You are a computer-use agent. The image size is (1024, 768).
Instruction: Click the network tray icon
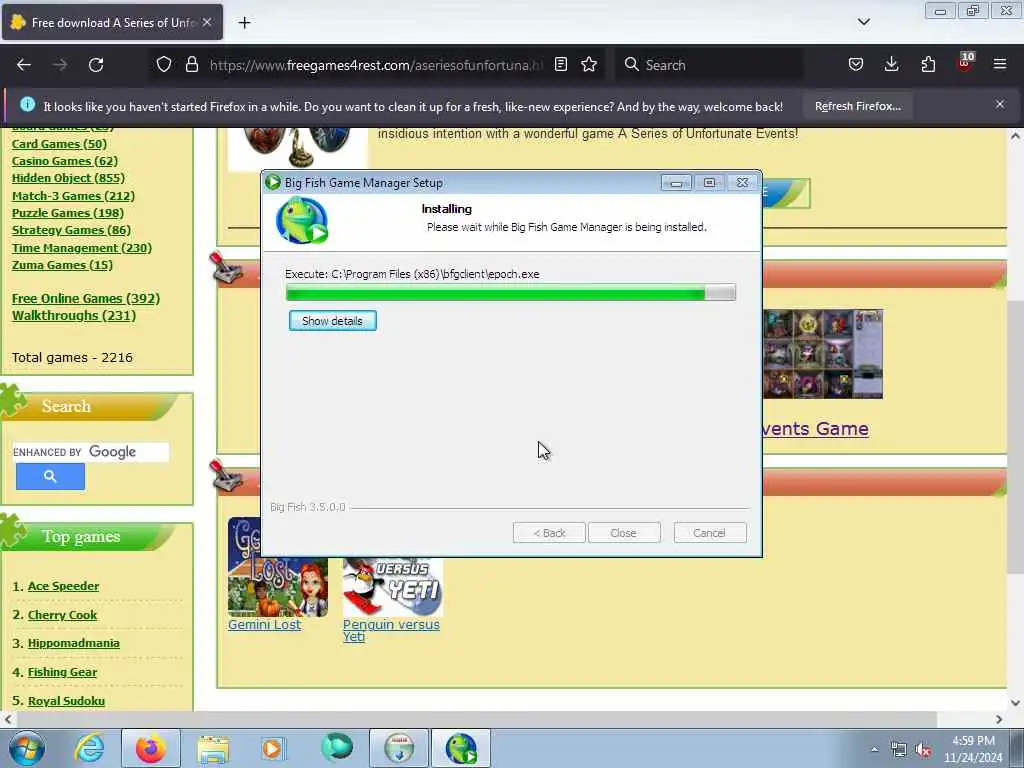click(899, 750)
